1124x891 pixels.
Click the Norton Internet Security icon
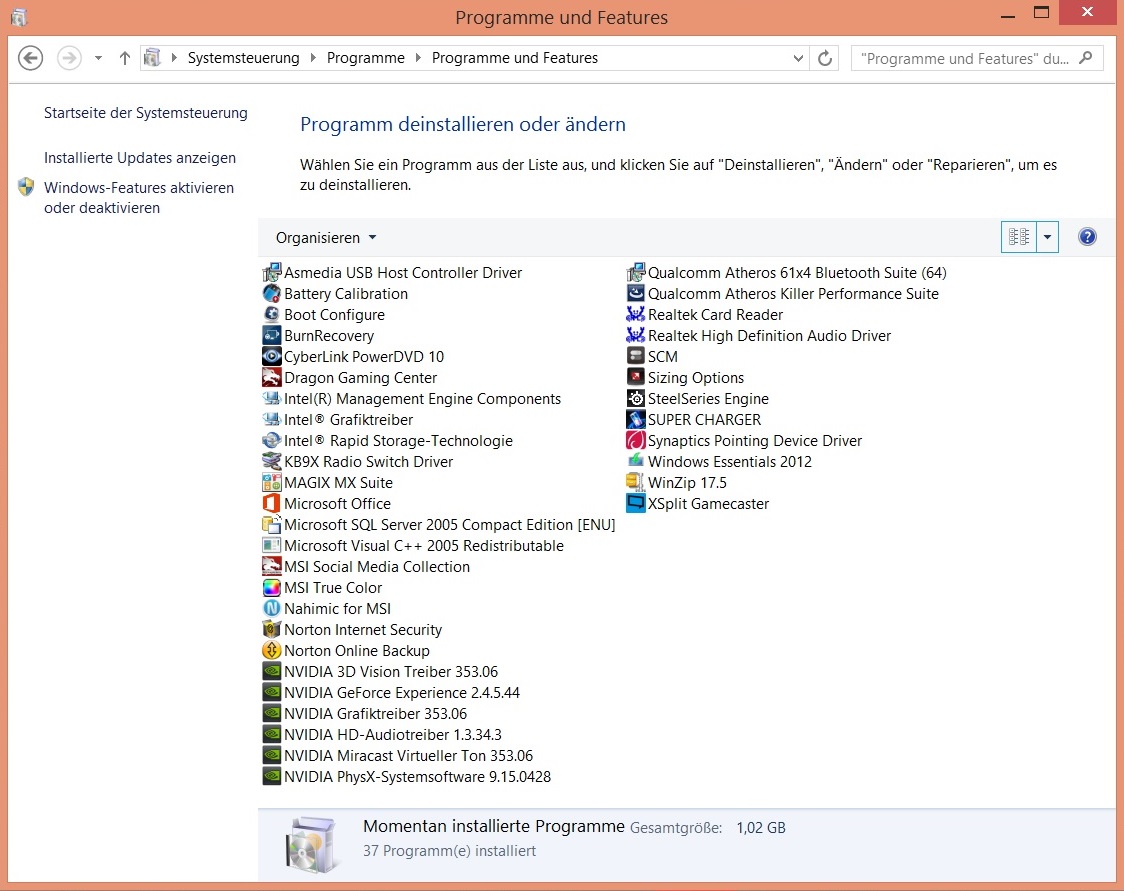[x=272, y=629]
